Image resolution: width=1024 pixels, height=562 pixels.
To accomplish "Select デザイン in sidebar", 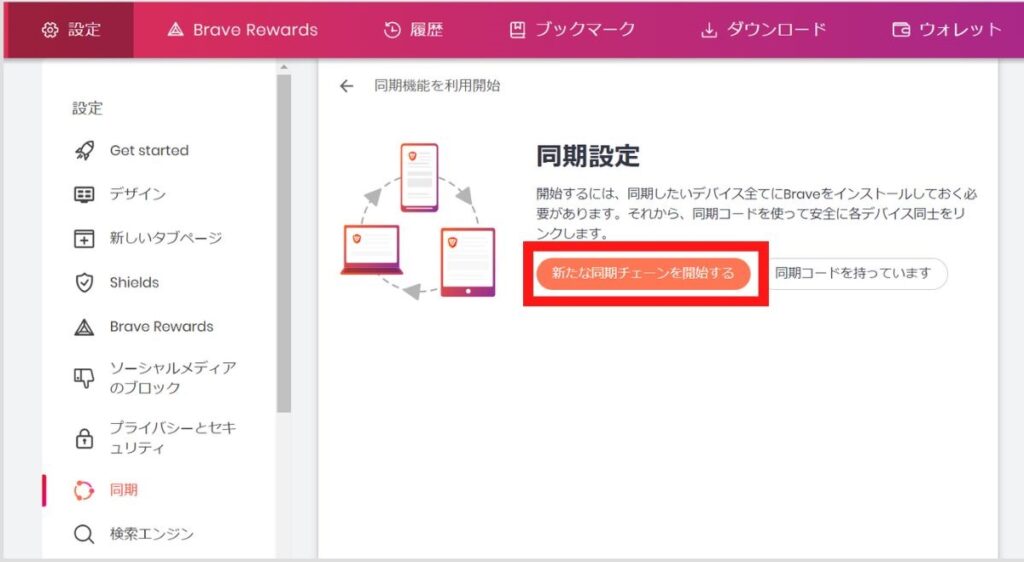I will pos(138,194).
